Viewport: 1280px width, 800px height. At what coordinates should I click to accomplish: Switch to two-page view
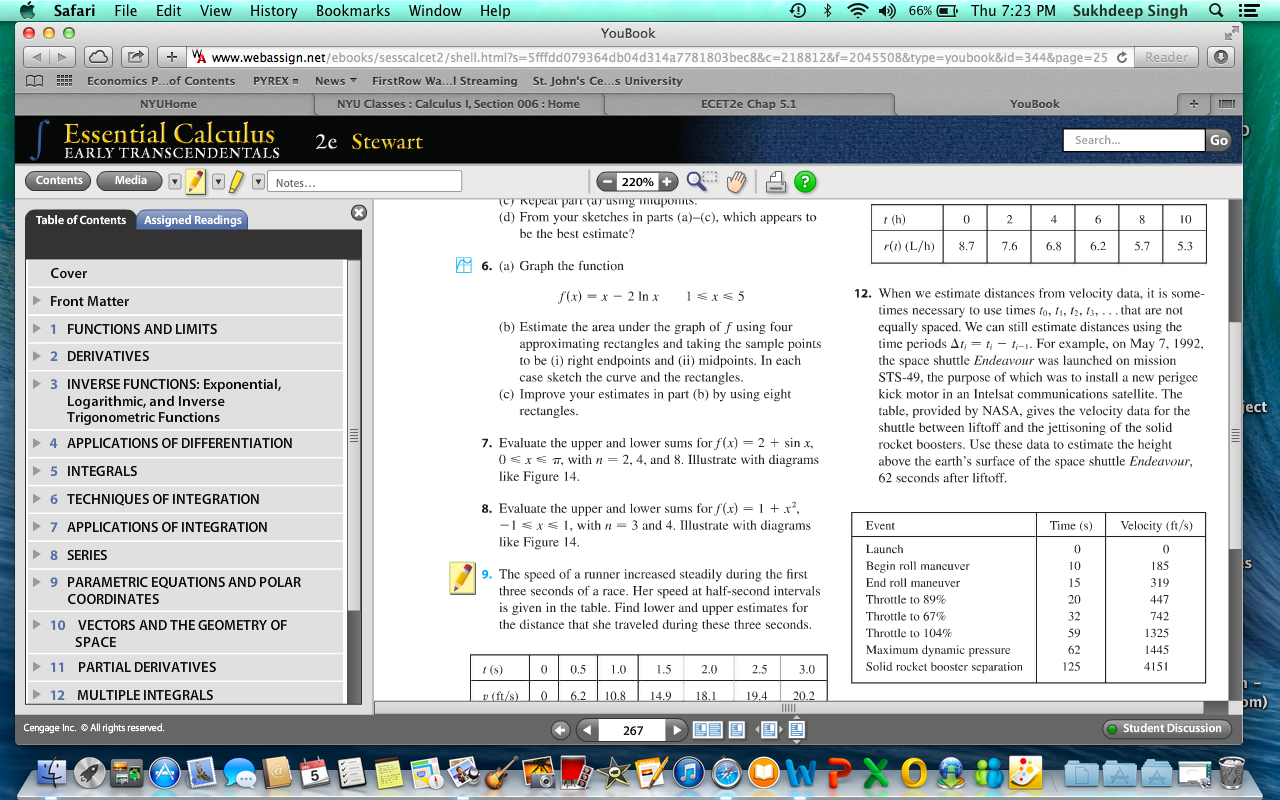point(708,730)
